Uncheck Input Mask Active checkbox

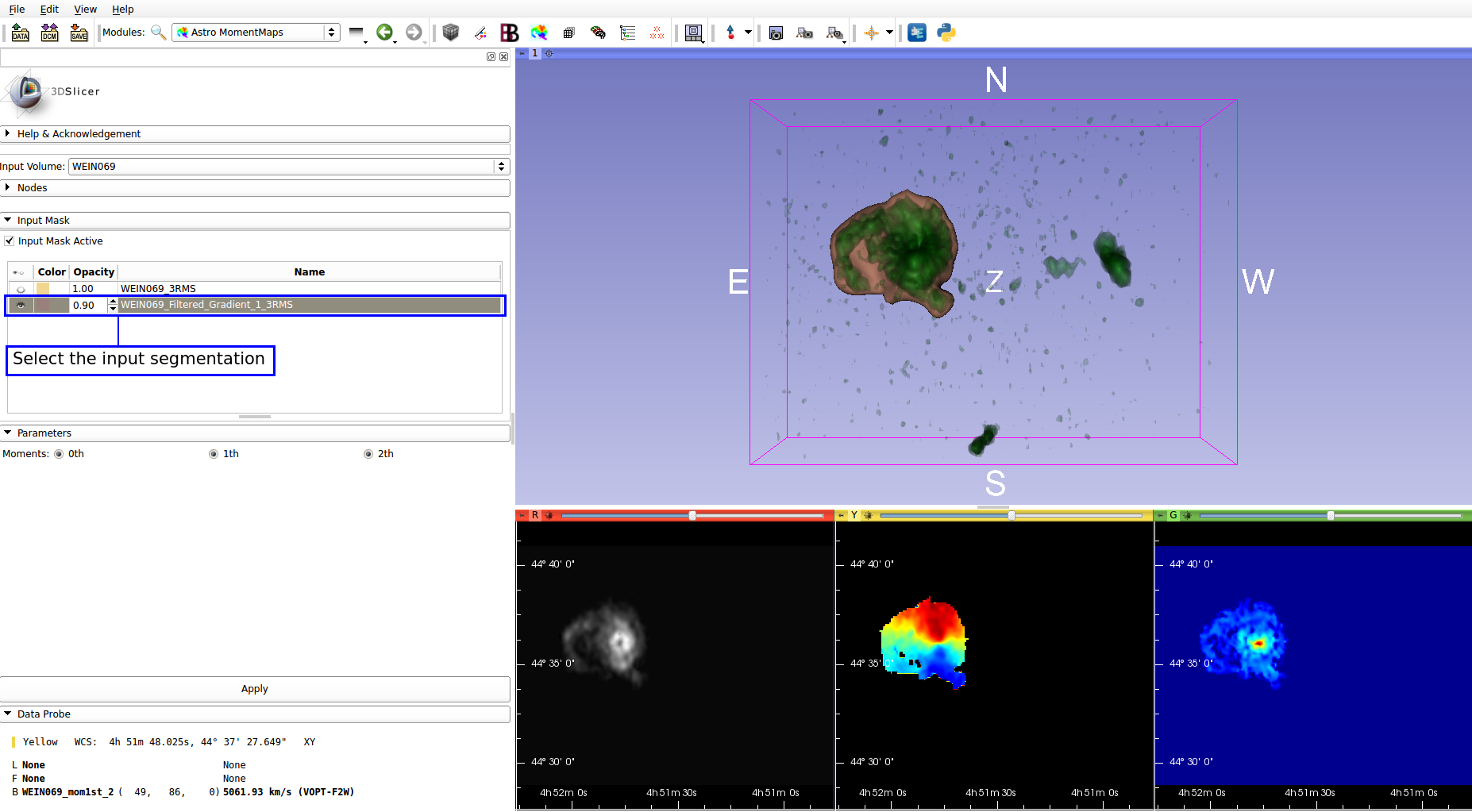[x=10, y=241]
